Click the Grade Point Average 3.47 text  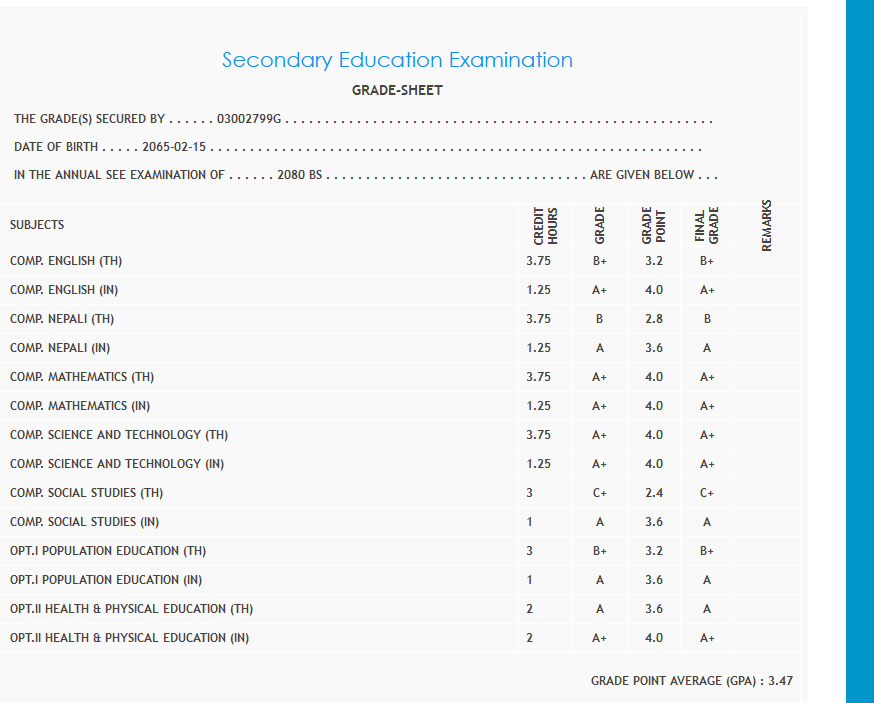point(692,681)
